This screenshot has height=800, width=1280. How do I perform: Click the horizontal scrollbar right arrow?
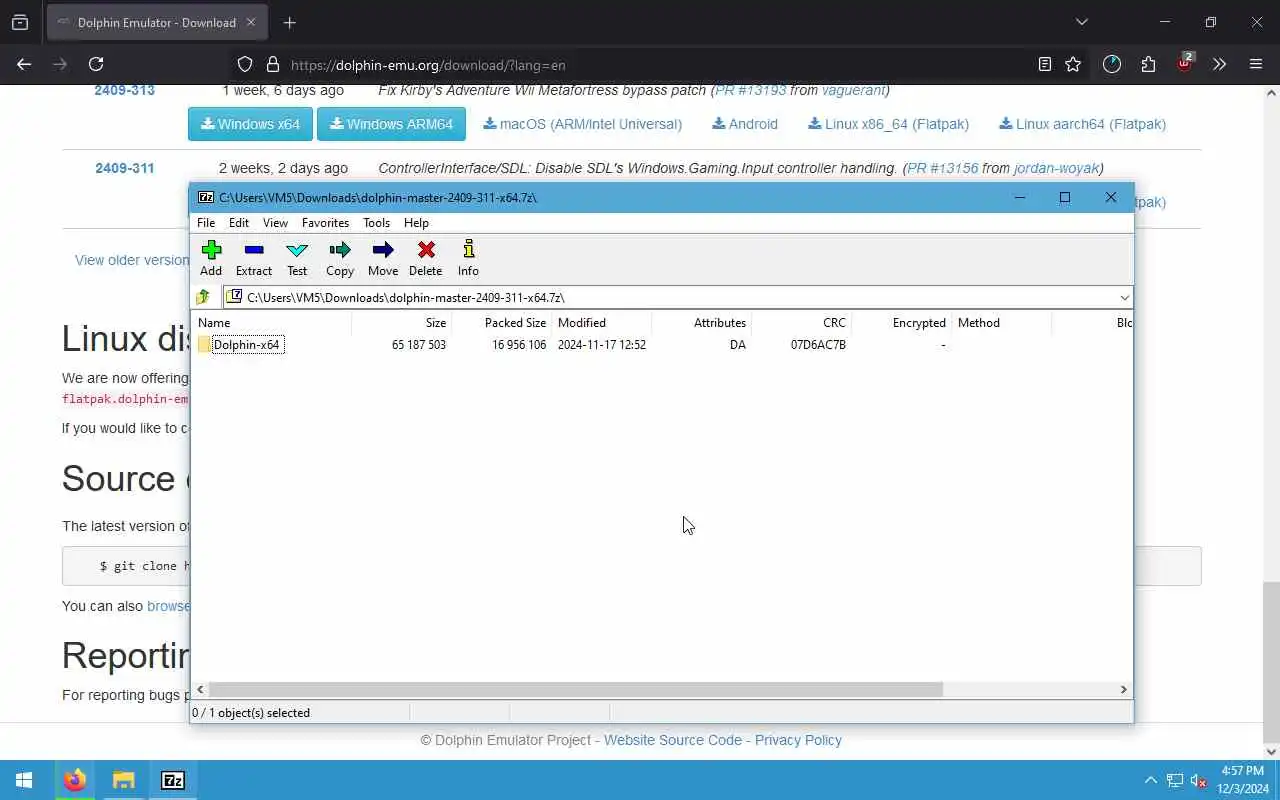1123,689
